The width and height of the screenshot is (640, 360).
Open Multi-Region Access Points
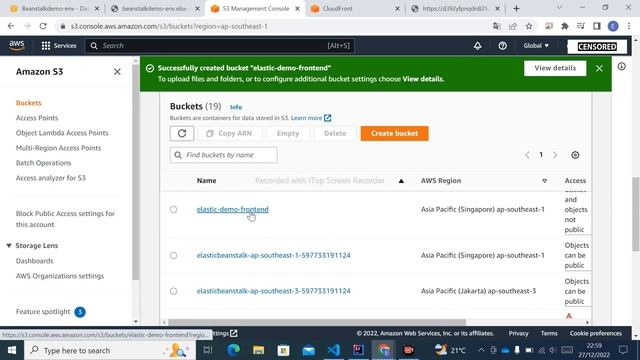(58, 148)
